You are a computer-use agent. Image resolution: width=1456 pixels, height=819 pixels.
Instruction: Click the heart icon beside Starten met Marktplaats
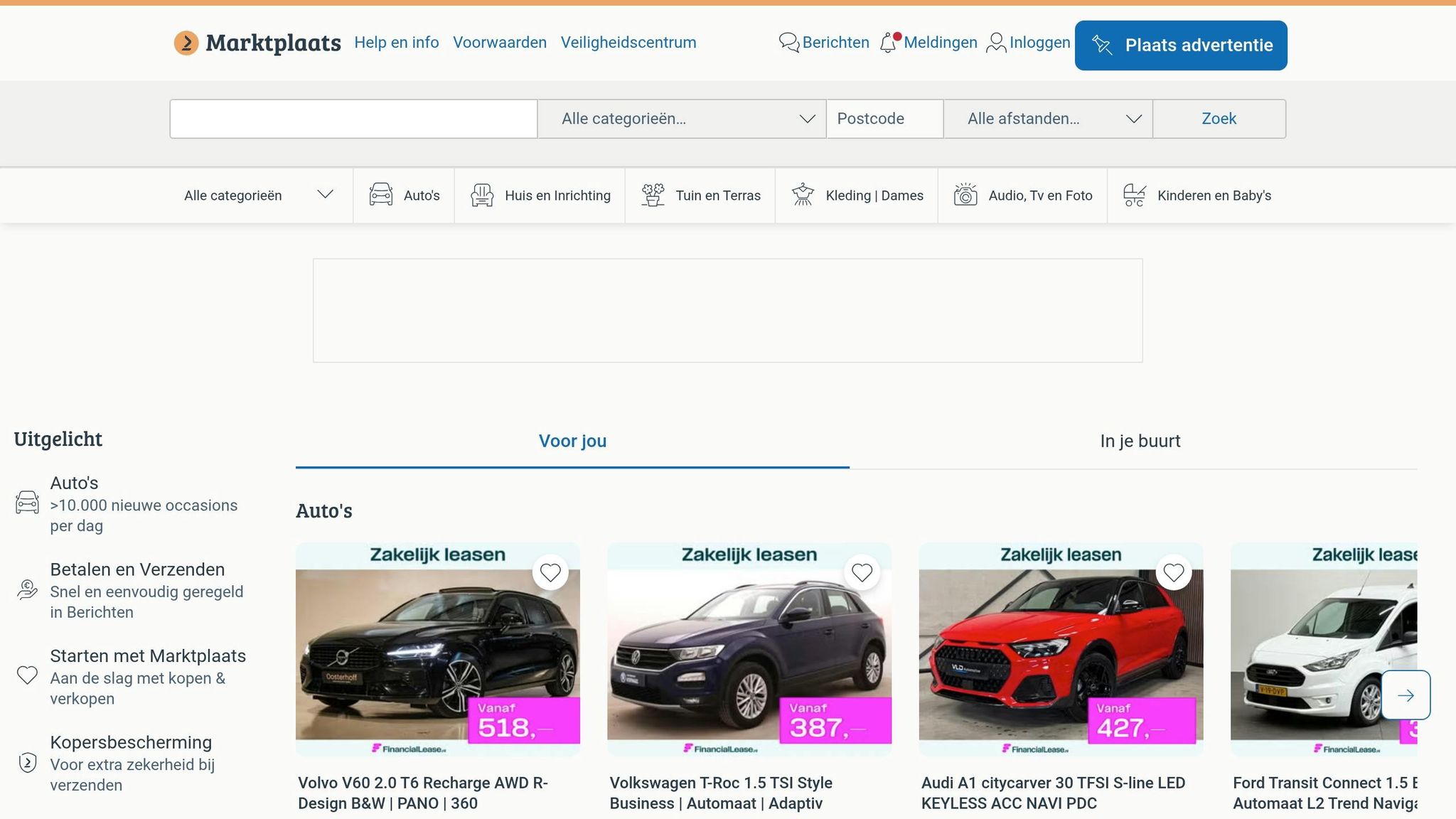[x=27, y=675]
